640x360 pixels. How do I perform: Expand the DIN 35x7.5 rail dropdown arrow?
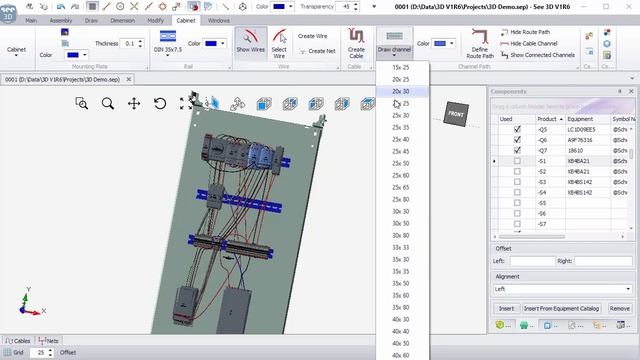(x=168, y=55)
